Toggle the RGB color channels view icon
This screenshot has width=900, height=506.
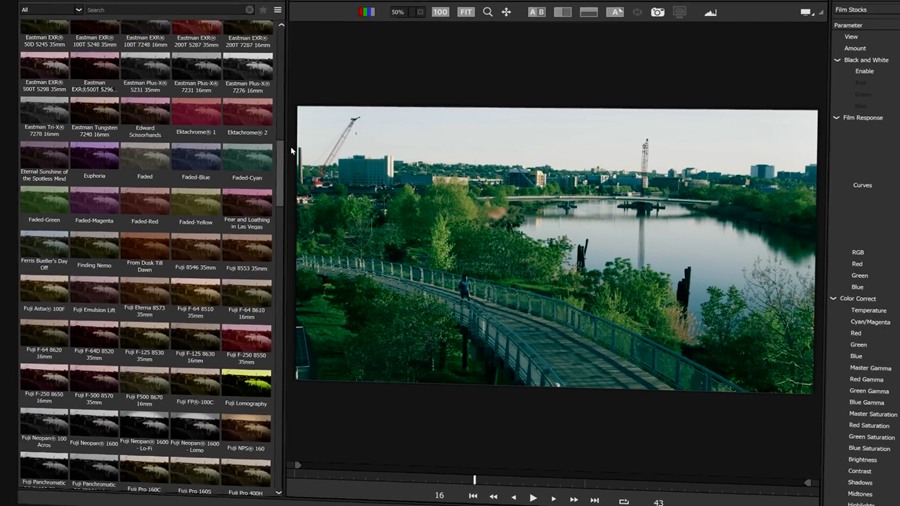click(x=366, y=11)
